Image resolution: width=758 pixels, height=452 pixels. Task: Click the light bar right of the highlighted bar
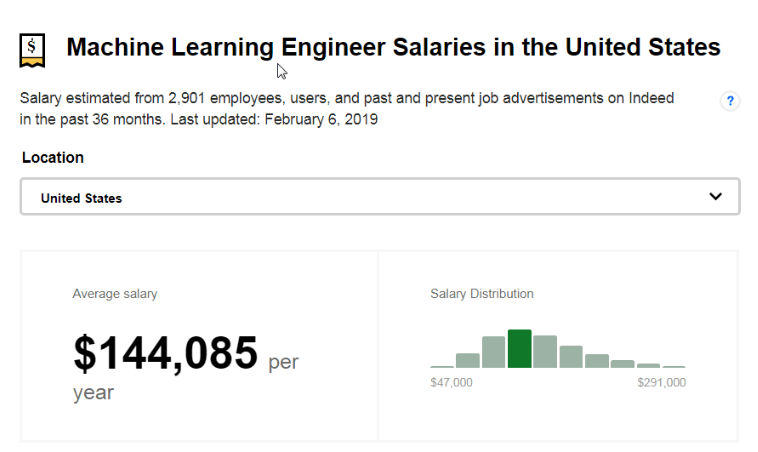click(545, 351)
